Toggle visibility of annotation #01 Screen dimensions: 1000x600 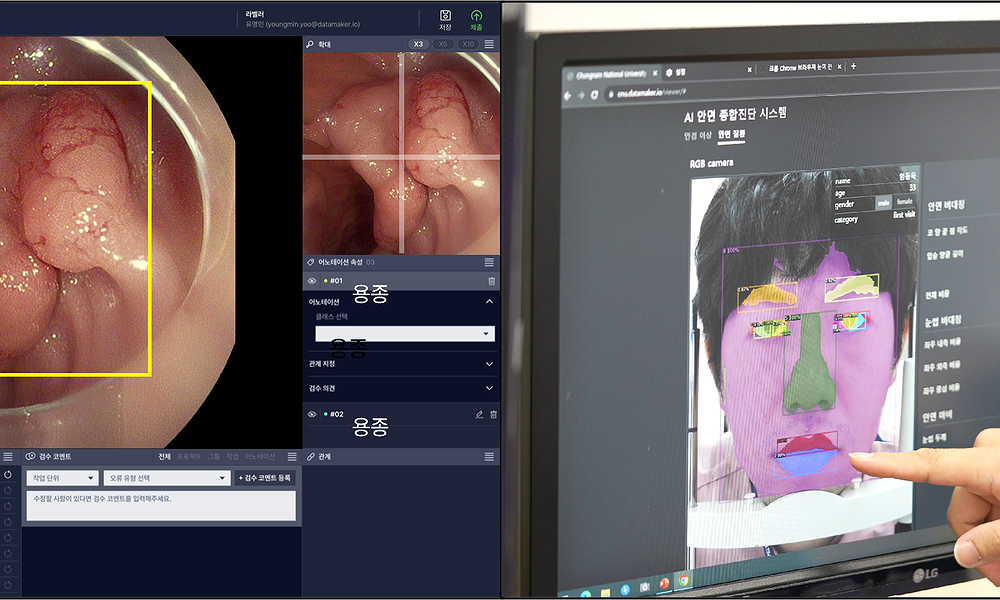pyautogui.click(x=312, y=281)
